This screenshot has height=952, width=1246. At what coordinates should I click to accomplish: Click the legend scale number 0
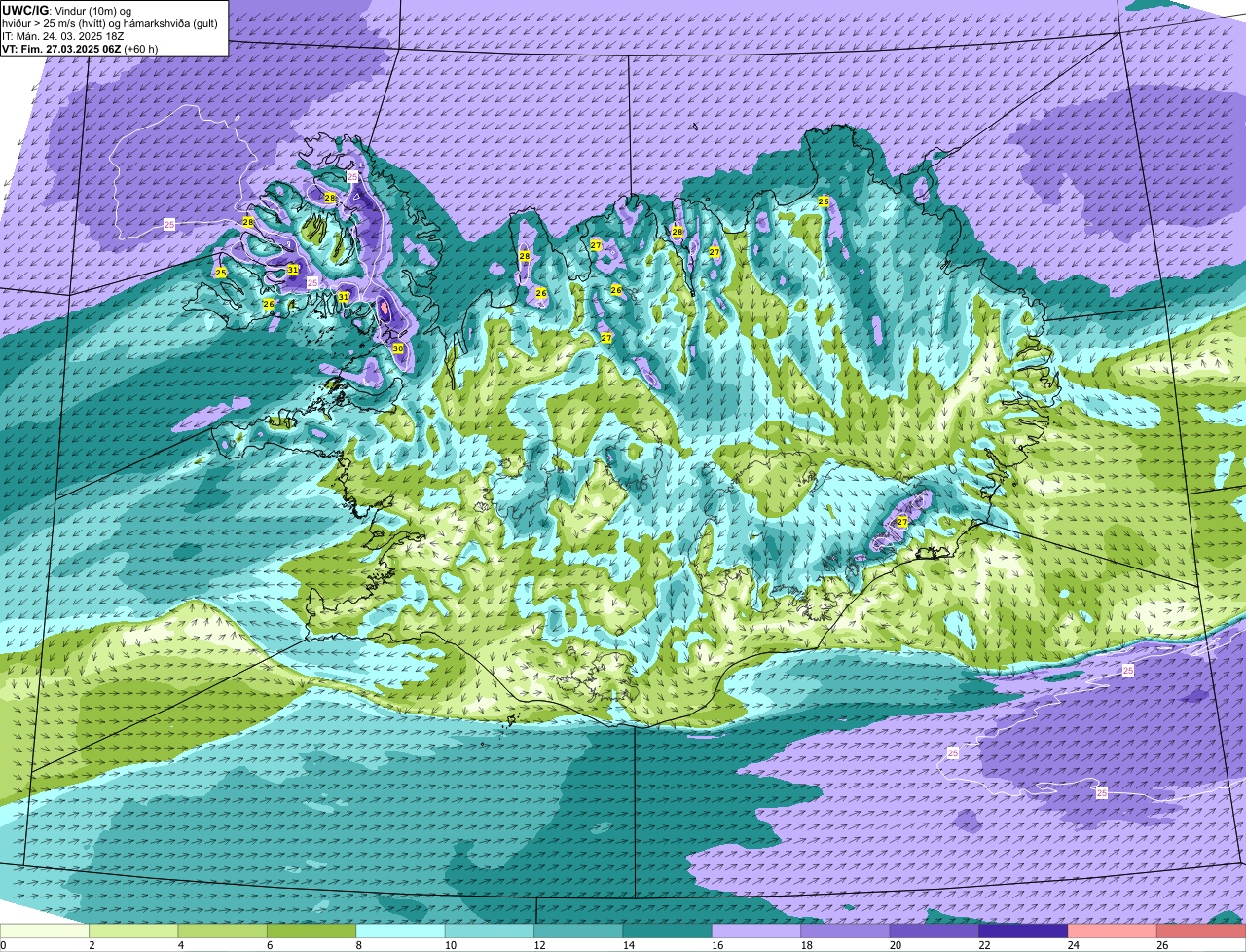pos(3,945)
